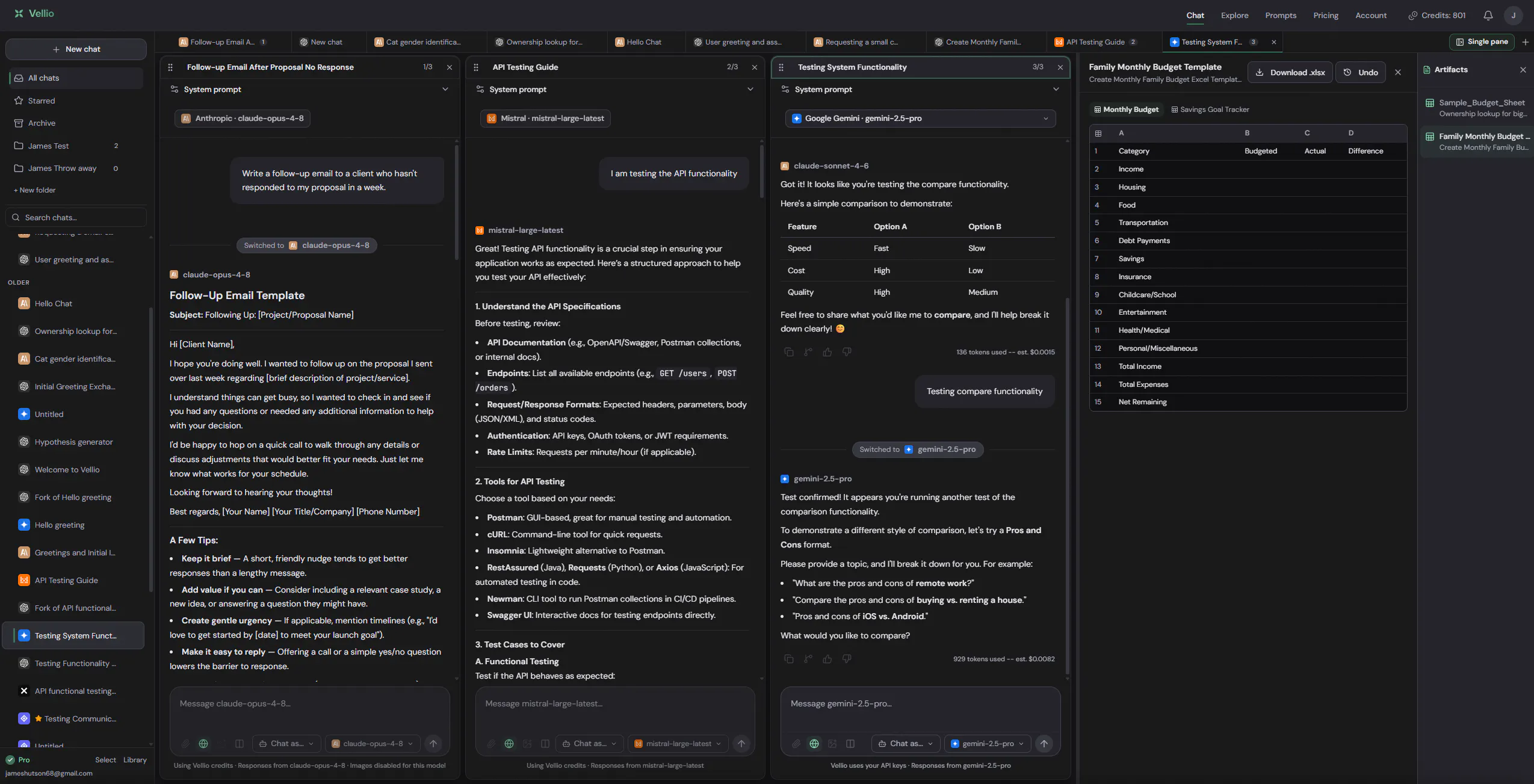Click drag handle of Testing System Functionality pane
The height and width of the screenshot is (784, 1534).
tap(781, 67)
